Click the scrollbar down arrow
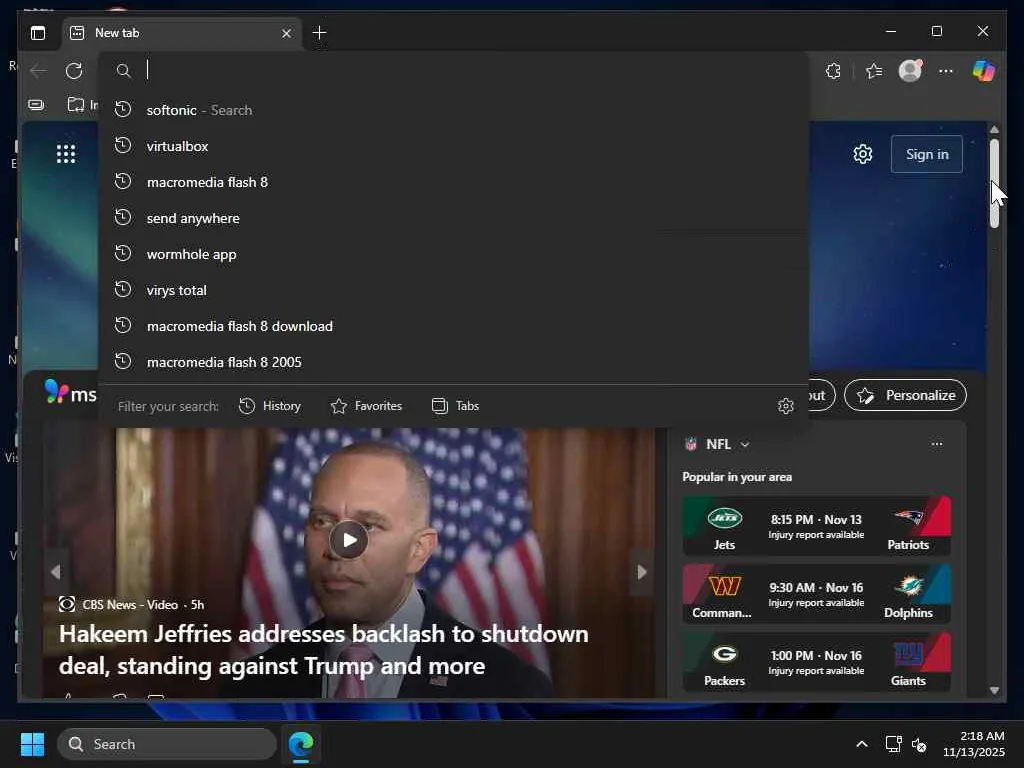This screenshot has height=768, width=1024. click(x=994, y=690)
